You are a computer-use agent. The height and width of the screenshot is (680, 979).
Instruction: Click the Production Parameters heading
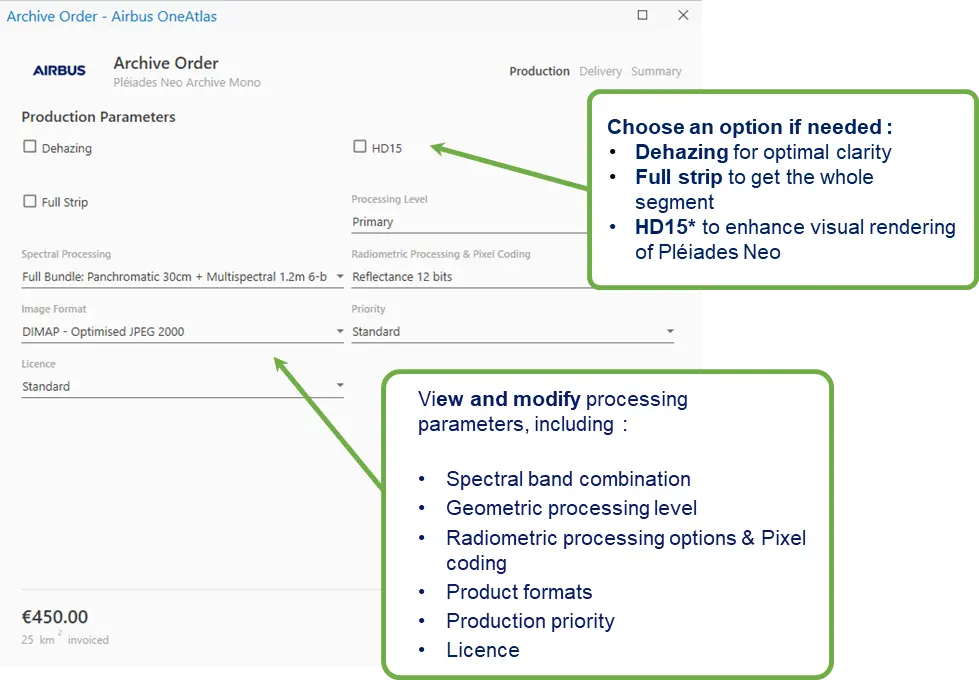point(99,117)
